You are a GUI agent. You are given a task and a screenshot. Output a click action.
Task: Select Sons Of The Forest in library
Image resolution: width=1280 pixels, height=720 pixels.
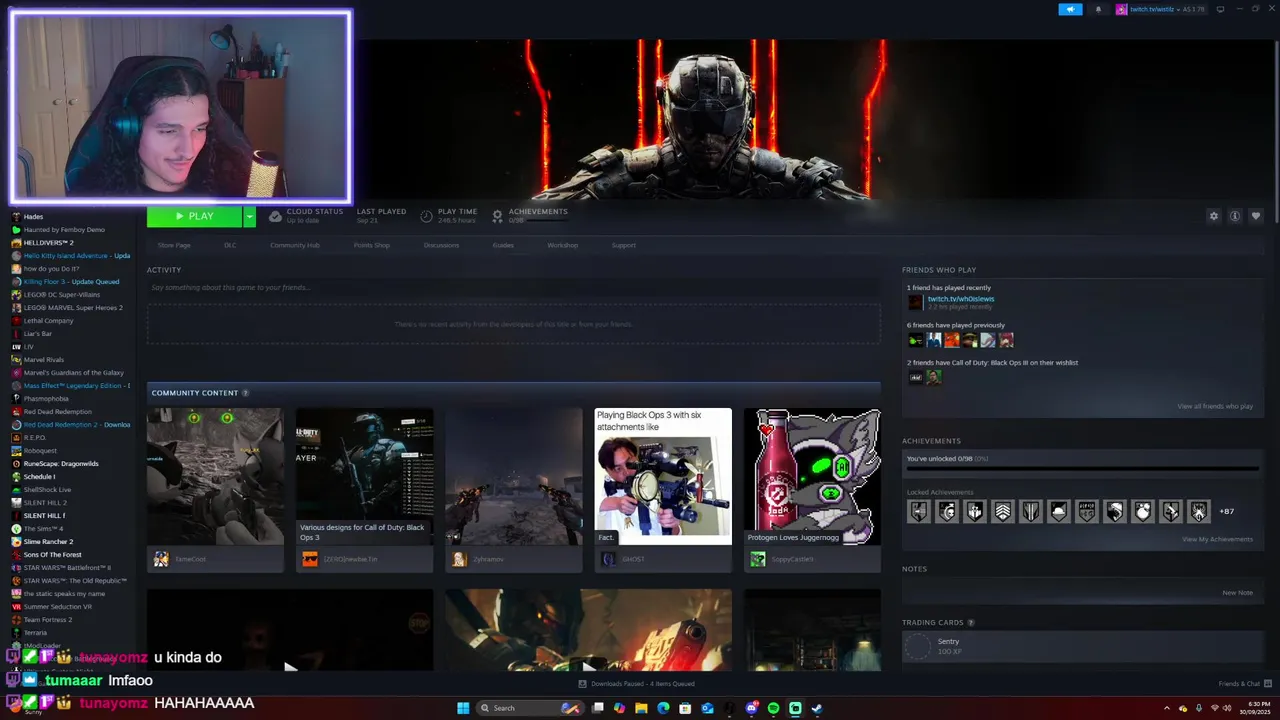[52, 555]
